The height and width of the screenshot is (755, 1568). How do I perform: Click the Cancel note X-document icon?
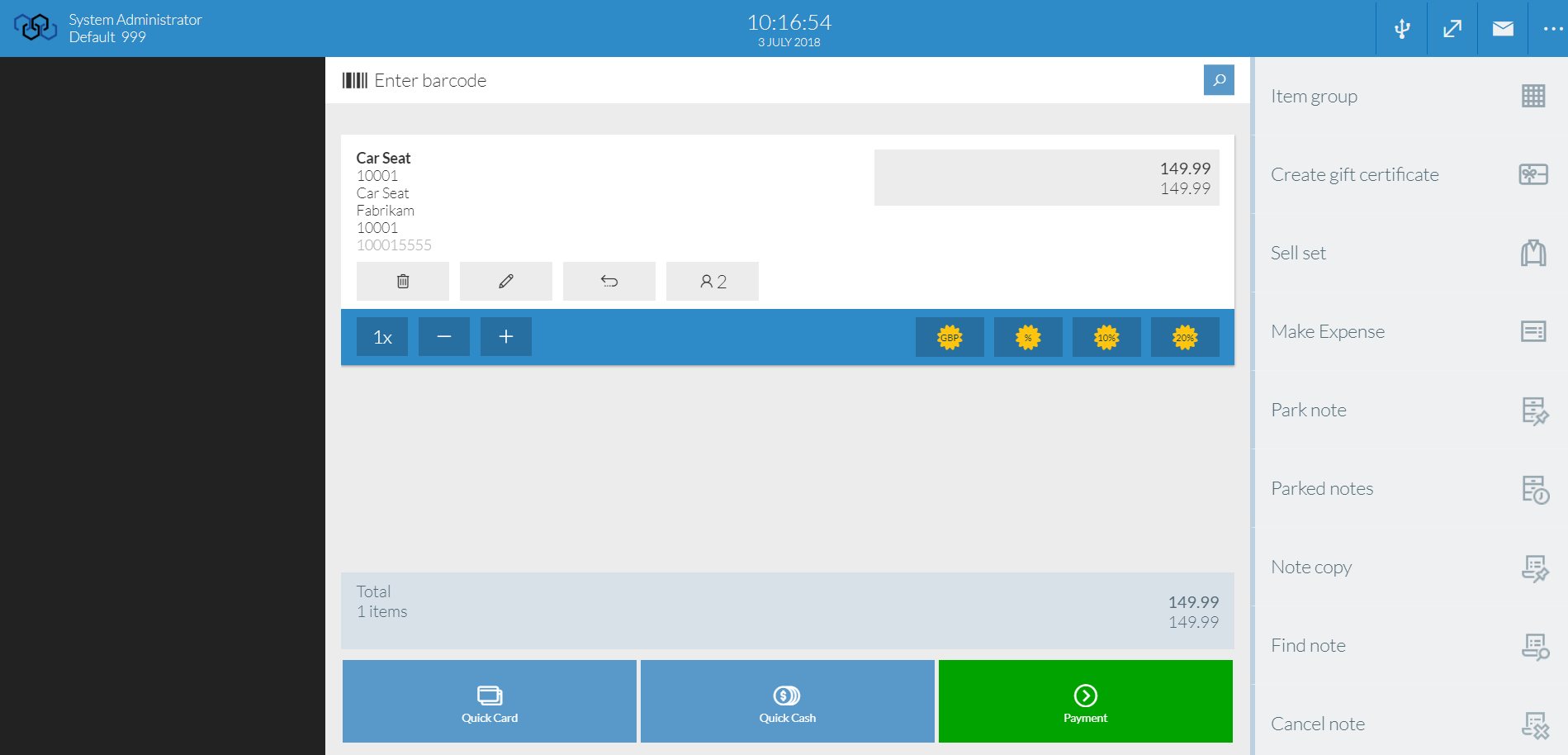tap(1535, 725)
